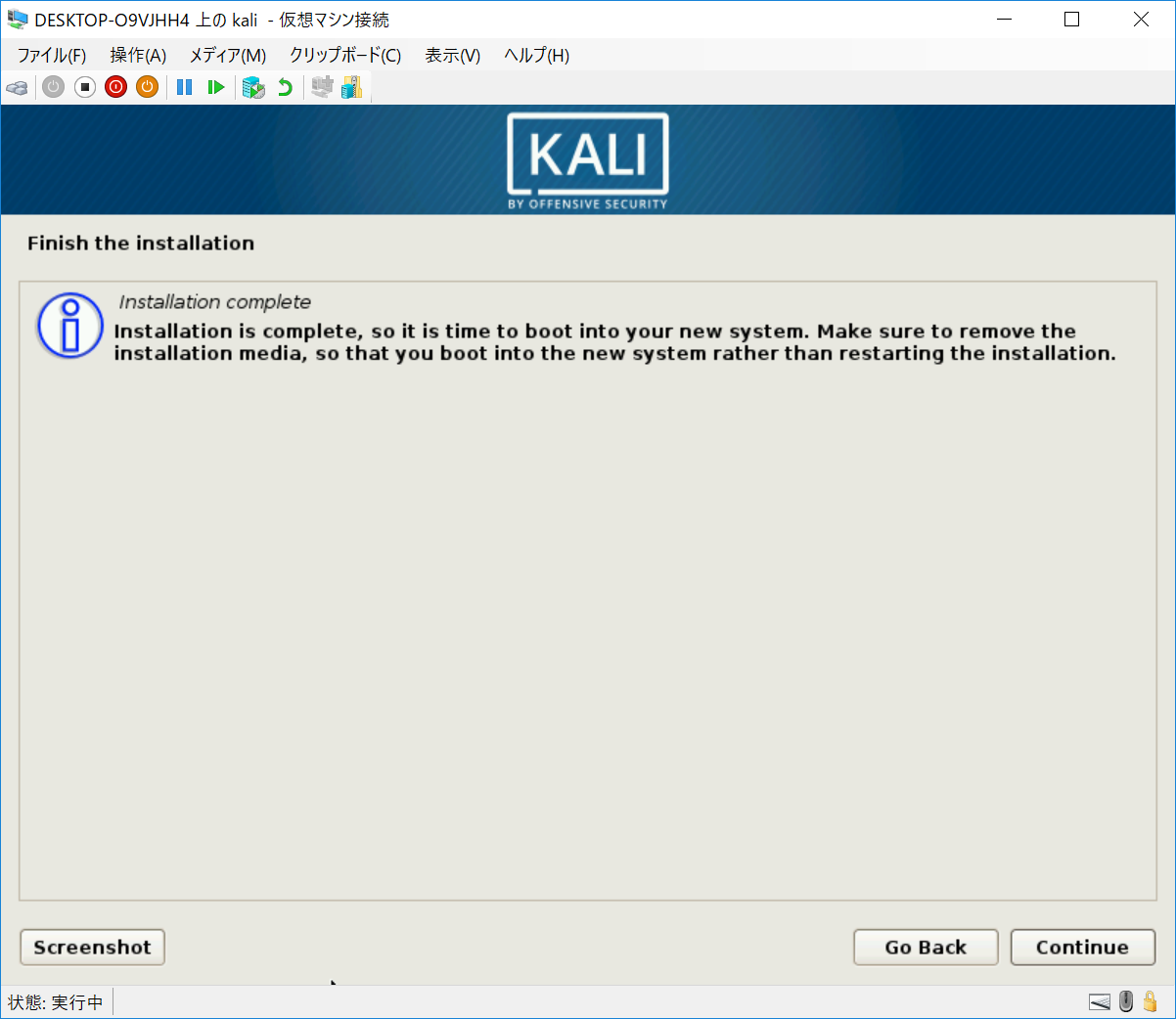Open the 操作(A) menu
The height and width of the screenshot is (1019, 1176).
pos(138,56)
